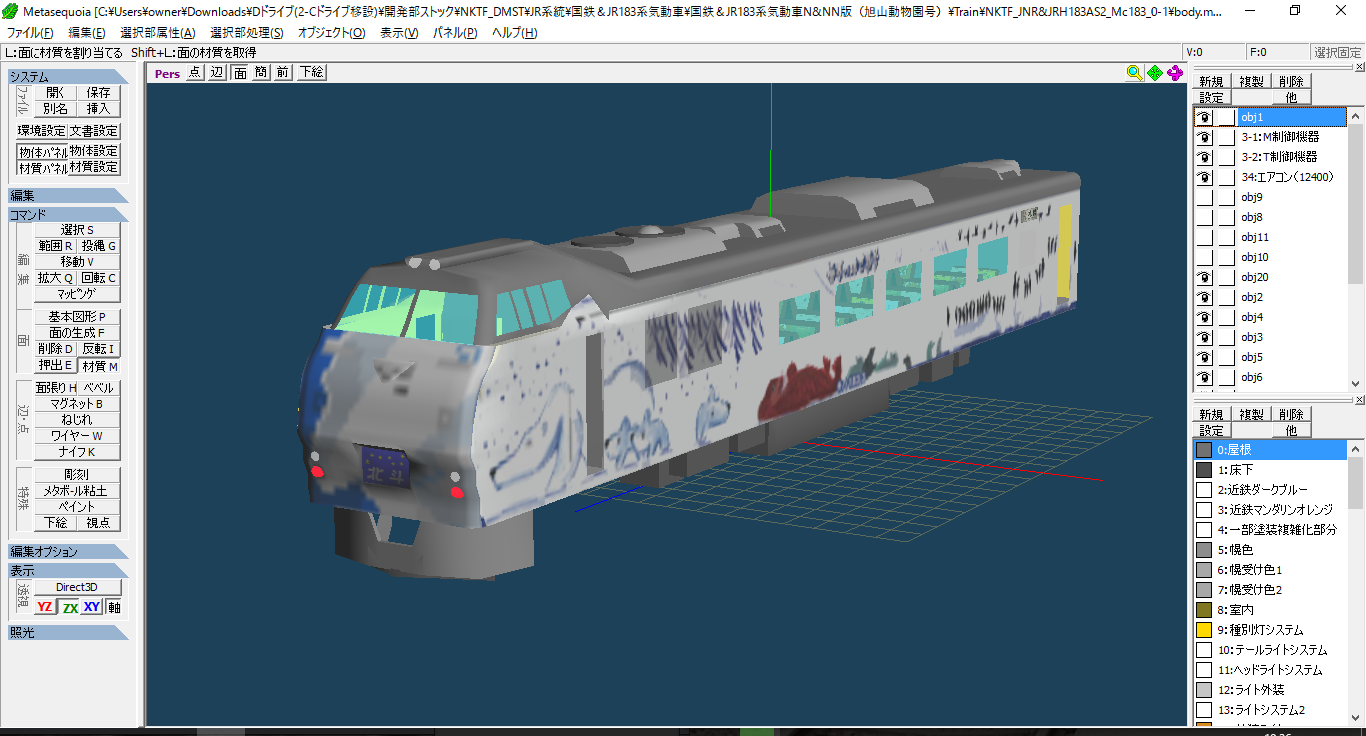Toggle point display with the 点 button

pyautogui.click(x=194, y=72)
